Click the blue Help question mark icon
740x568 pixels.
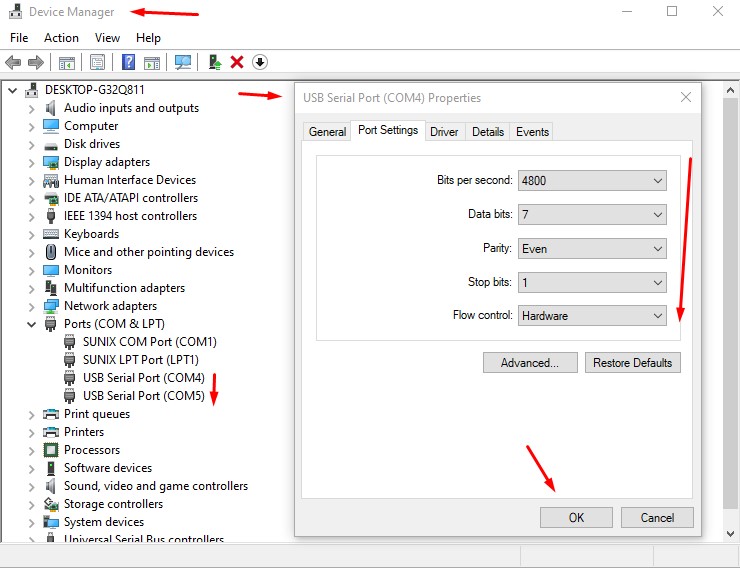point(128,62)
